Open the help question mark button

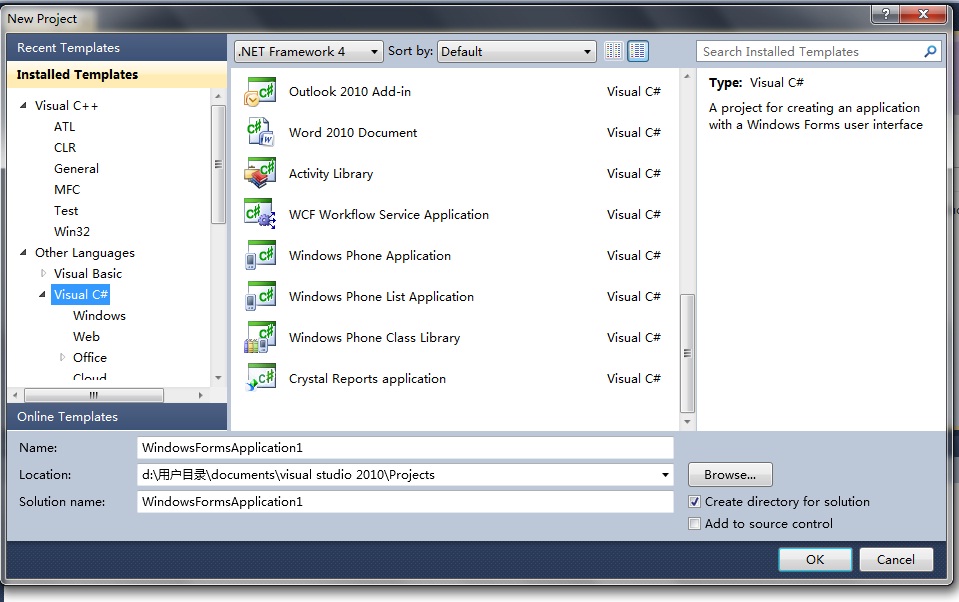(886, 14)
